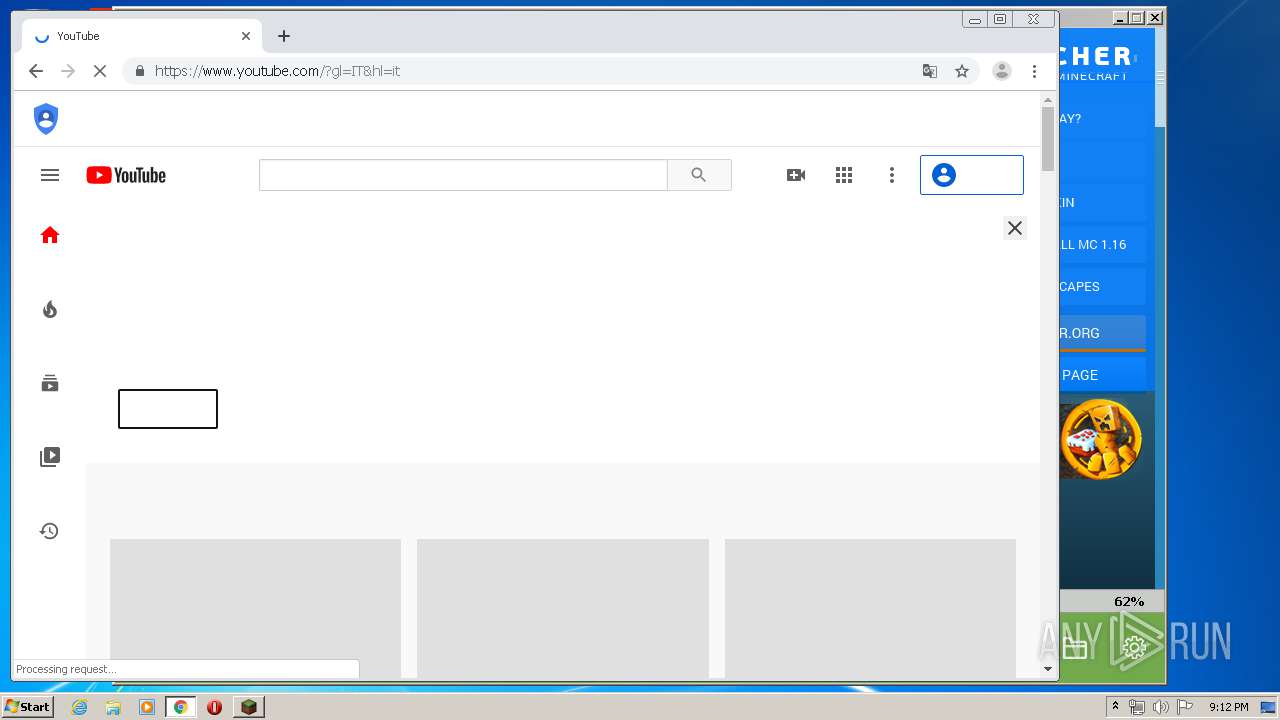The image size is (1280, 720).
Task: Click the YouTube search magnifier button
Action: 699,175
